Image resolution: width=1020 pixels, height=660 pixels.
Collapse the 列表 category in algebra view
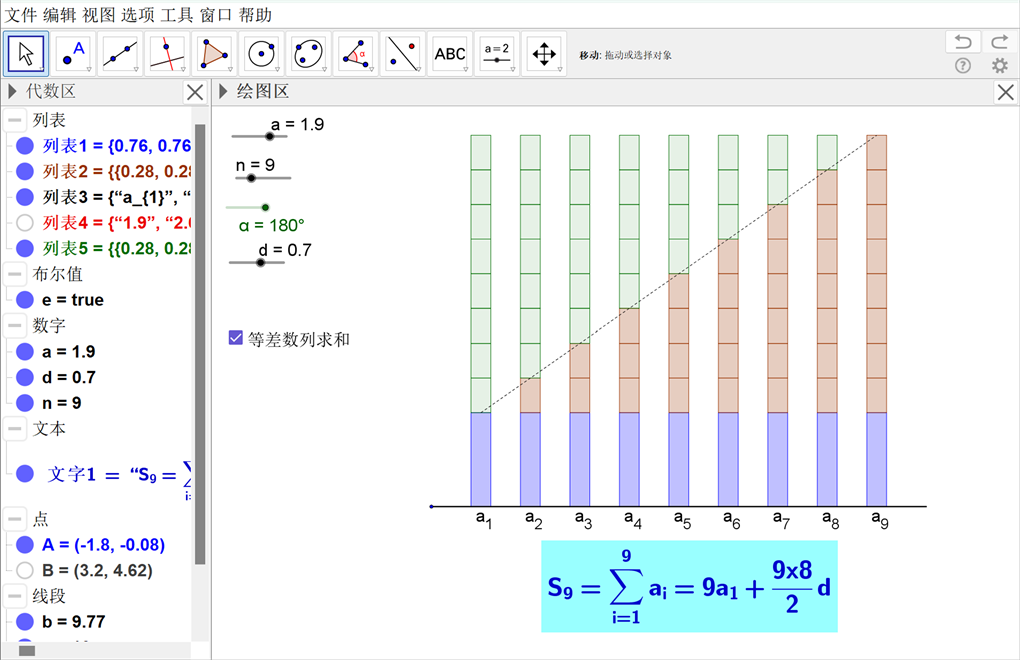tap(15, 120)
